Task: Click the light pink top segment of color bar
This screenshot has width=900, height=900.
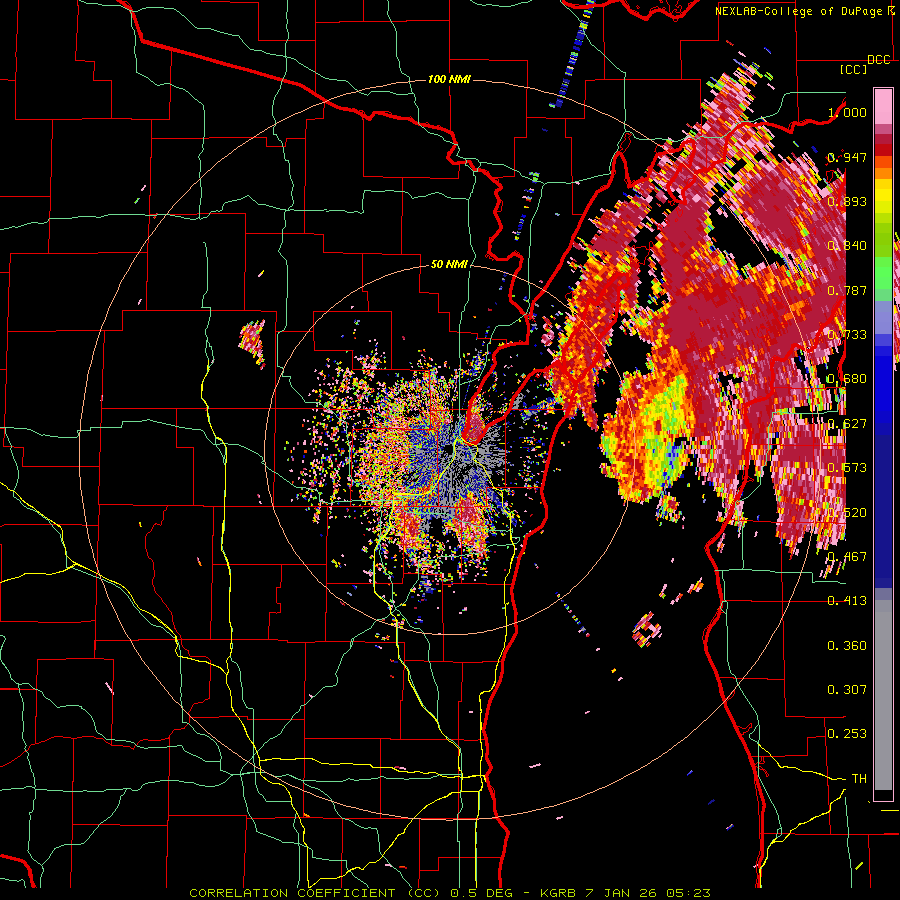Action: pos(883,106)
